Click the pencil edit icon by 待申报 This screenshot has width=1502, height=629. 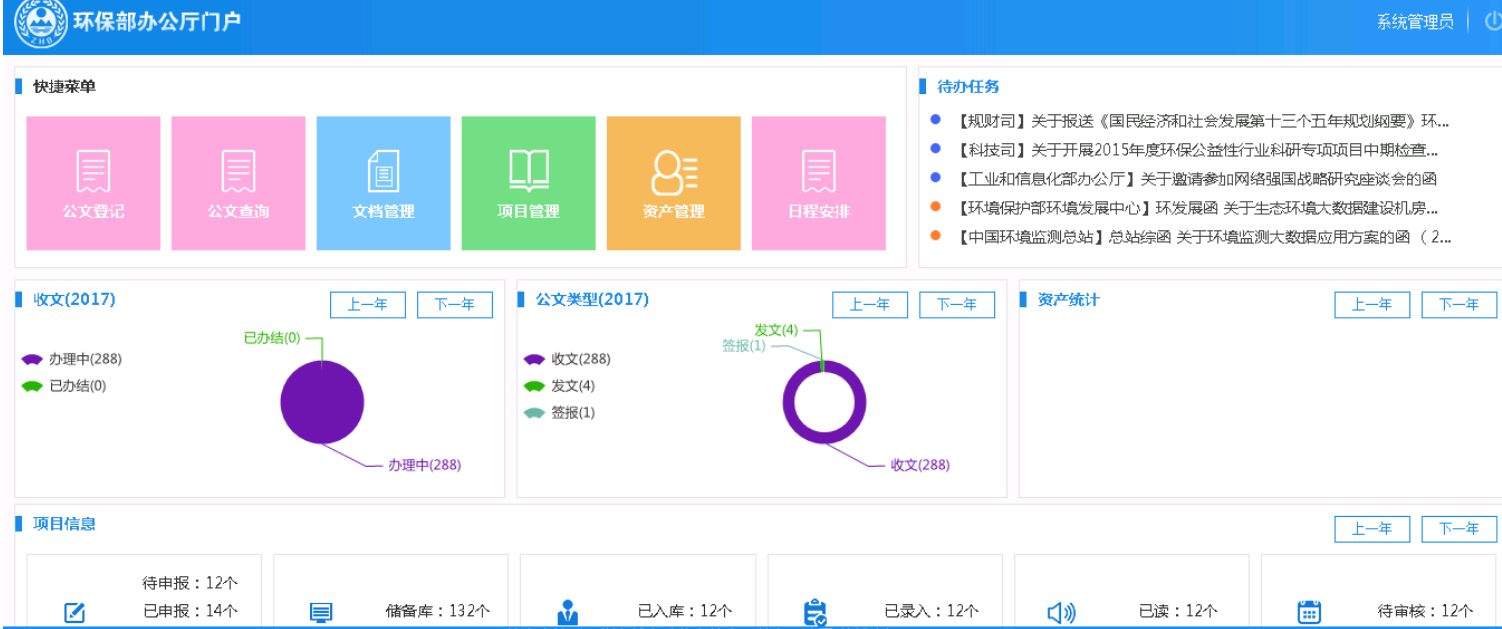point(74,612)
